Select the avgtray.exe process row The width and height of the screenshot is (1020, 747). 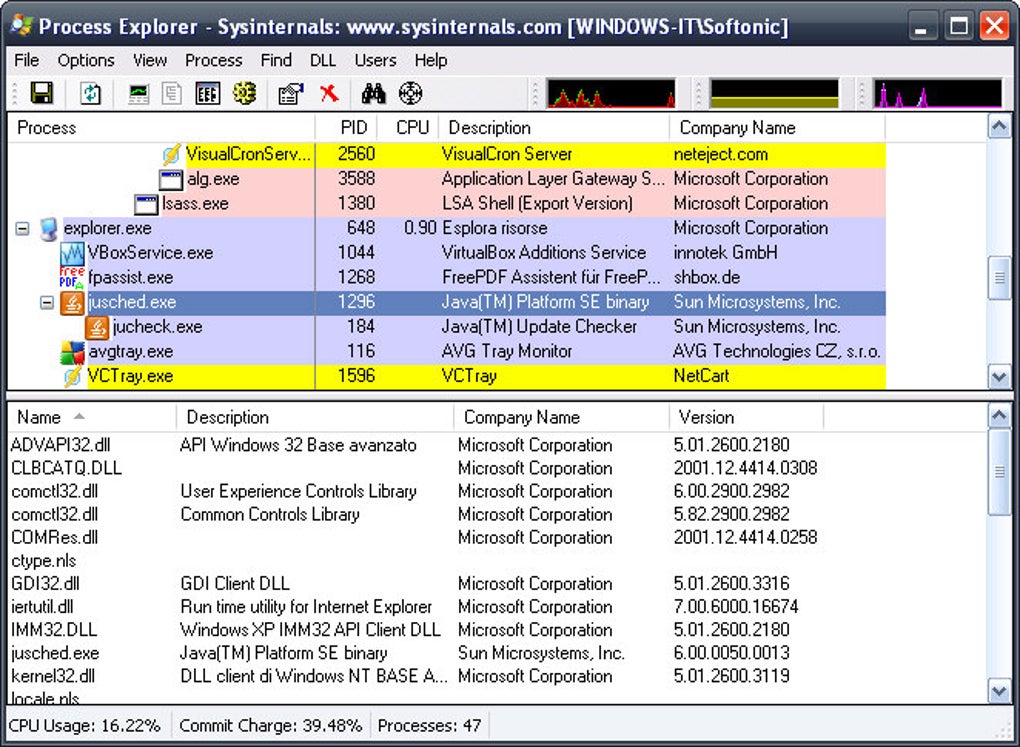(130, 351)
